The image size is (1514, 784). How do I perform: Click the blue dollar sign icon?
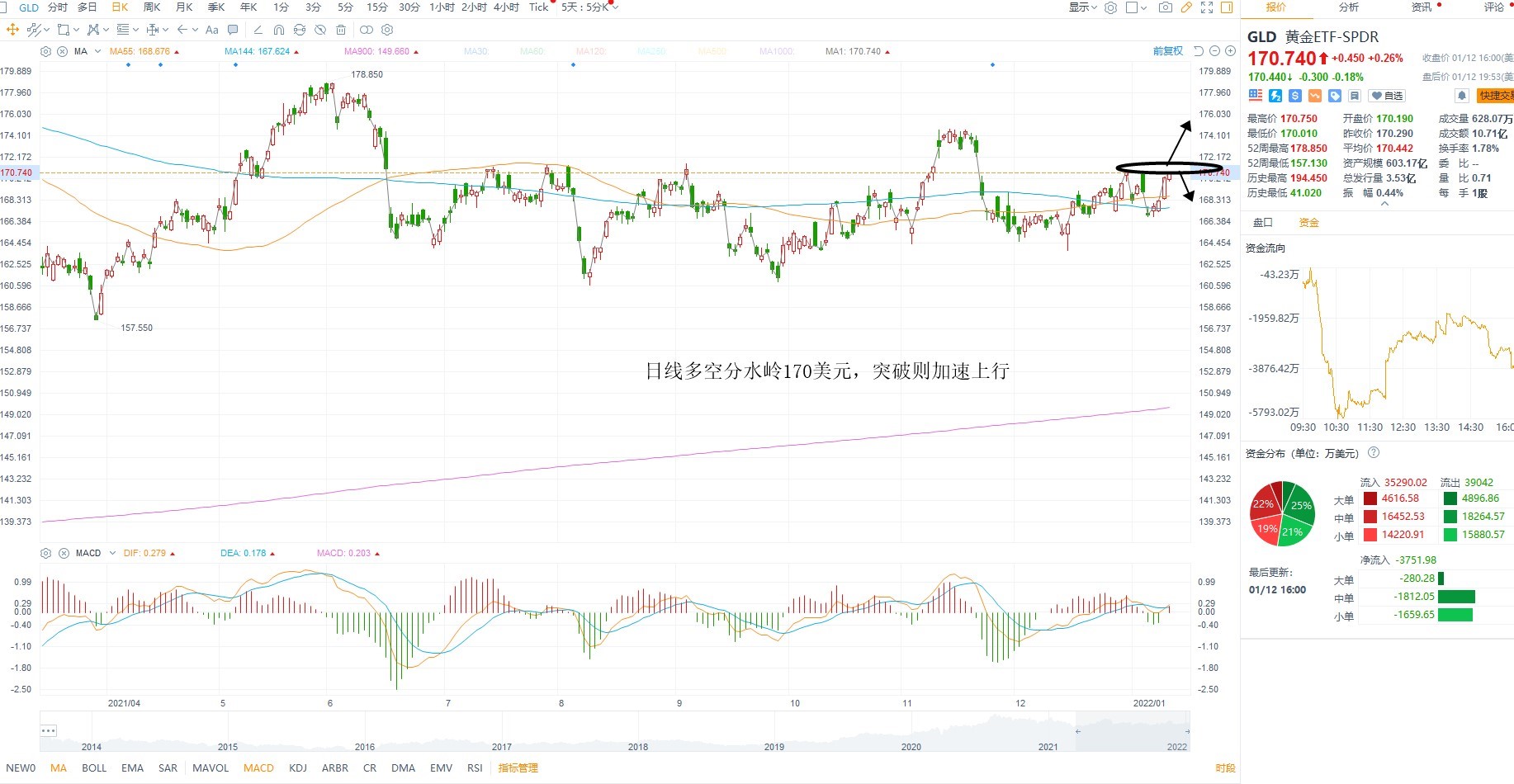point(1295,96)
